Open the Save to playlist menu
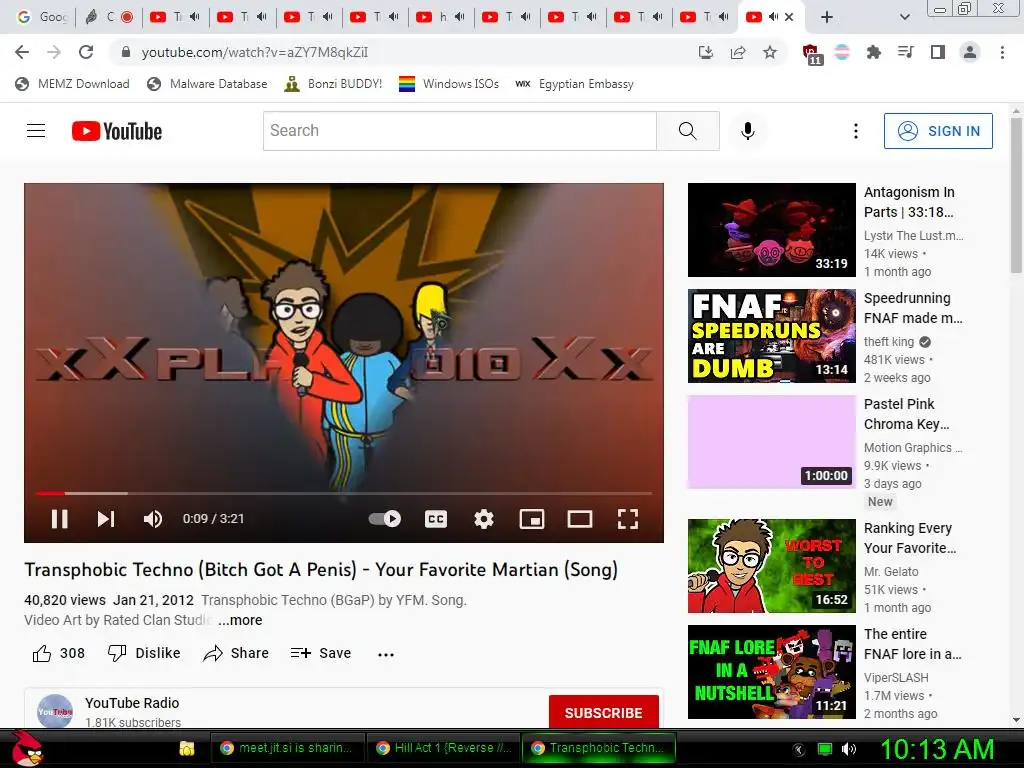1024x768 pixels. pos(321,653)
